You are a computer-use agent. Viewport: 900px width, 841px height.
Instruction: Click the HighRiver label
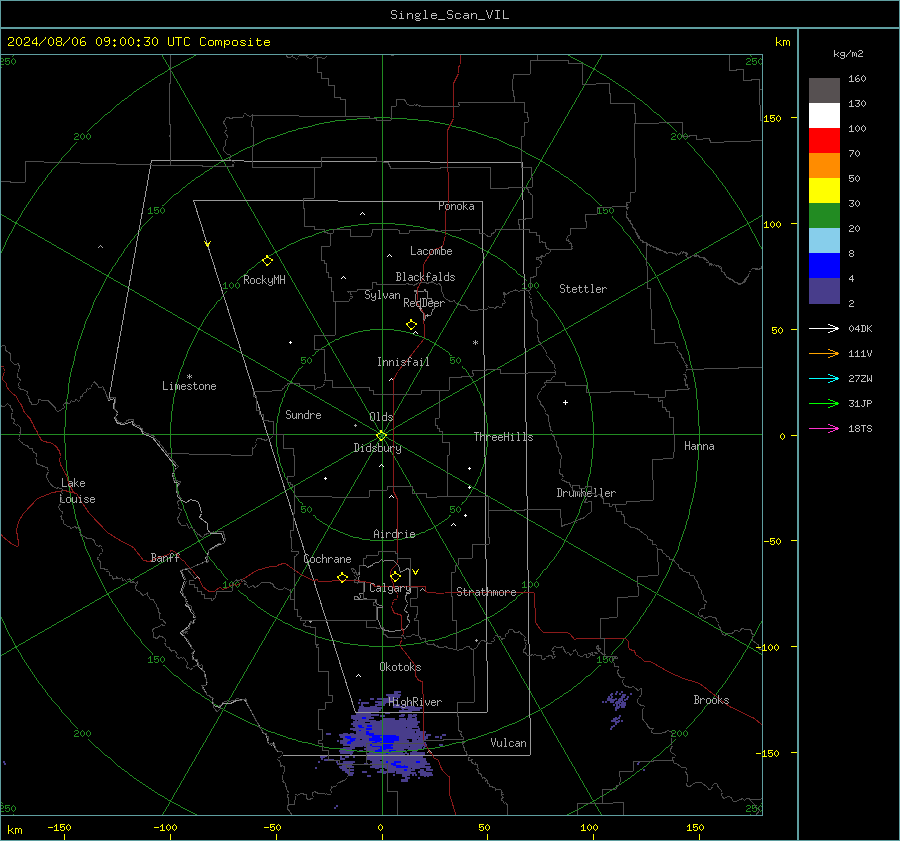tap(415, 702)
